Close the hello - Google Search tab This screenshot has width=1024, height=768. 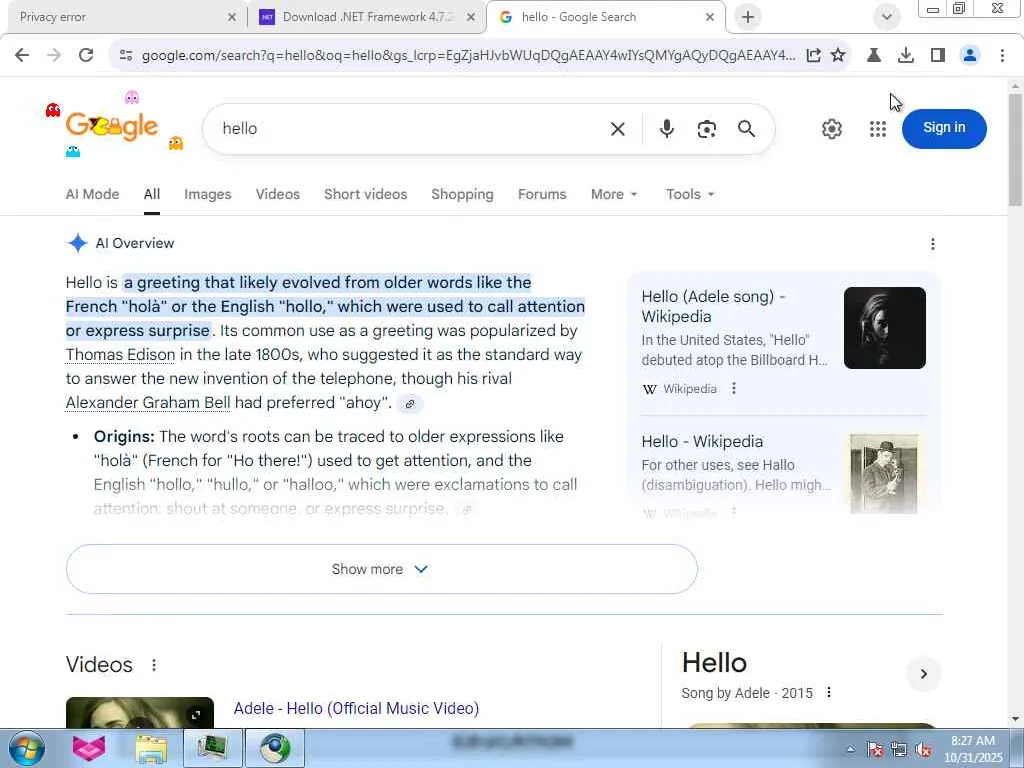point(710,18)
